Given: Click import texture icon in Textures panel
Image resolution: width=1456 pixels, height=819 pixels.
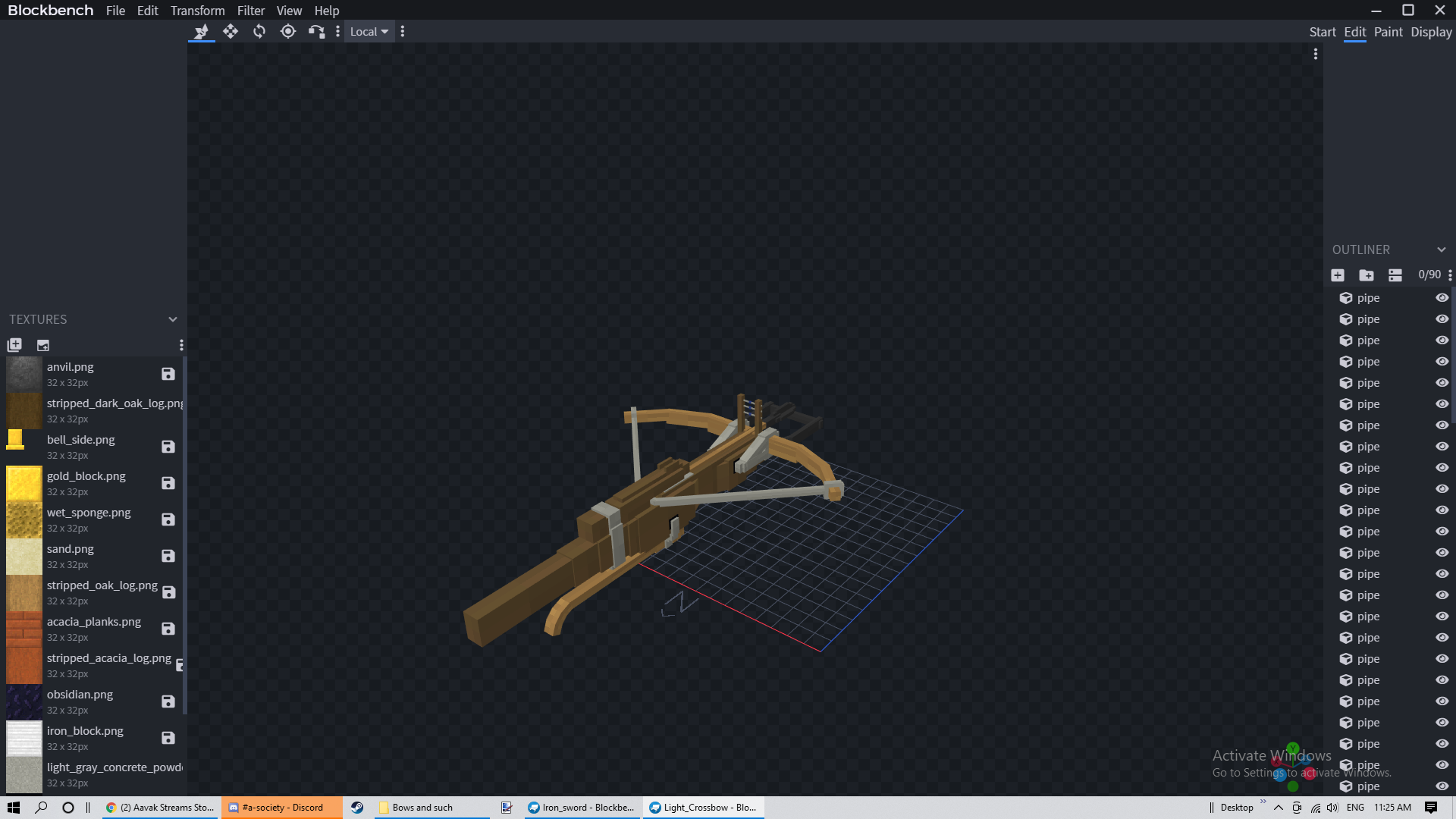Looking at the screenshot, I should click(x=14, y=345).
